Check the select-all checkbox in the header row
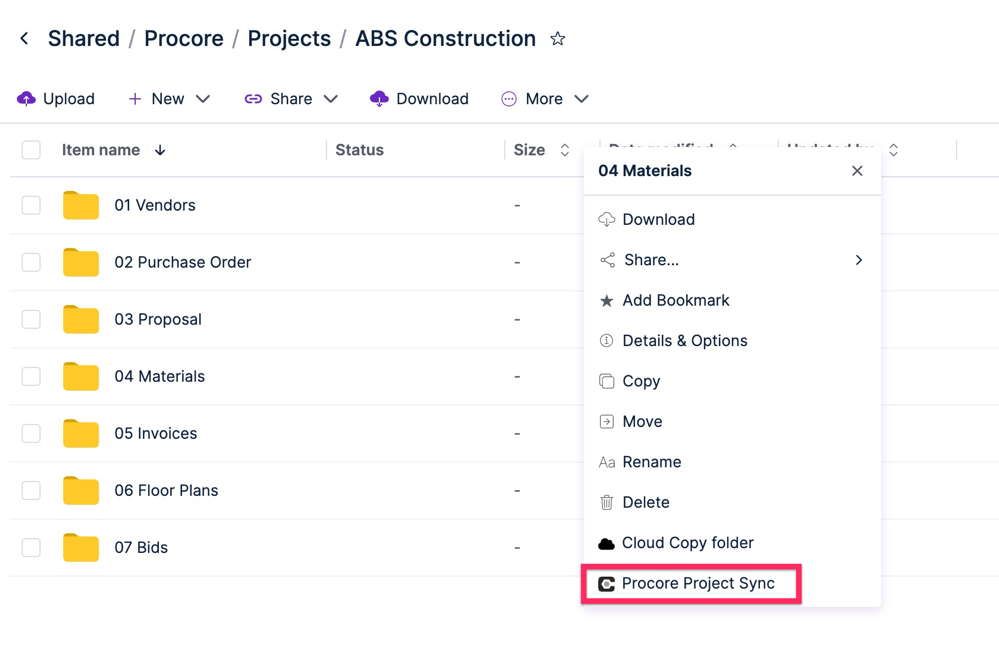The height and width of the screenshot is (647, 999). (30, 149)
